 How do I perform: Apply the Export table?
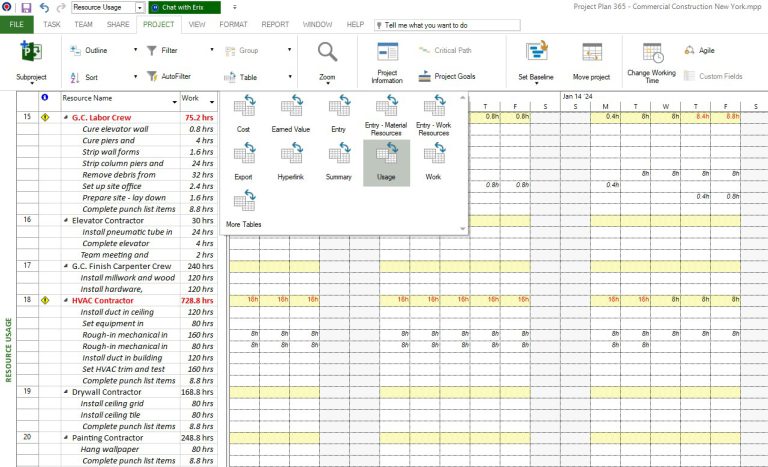243,162
